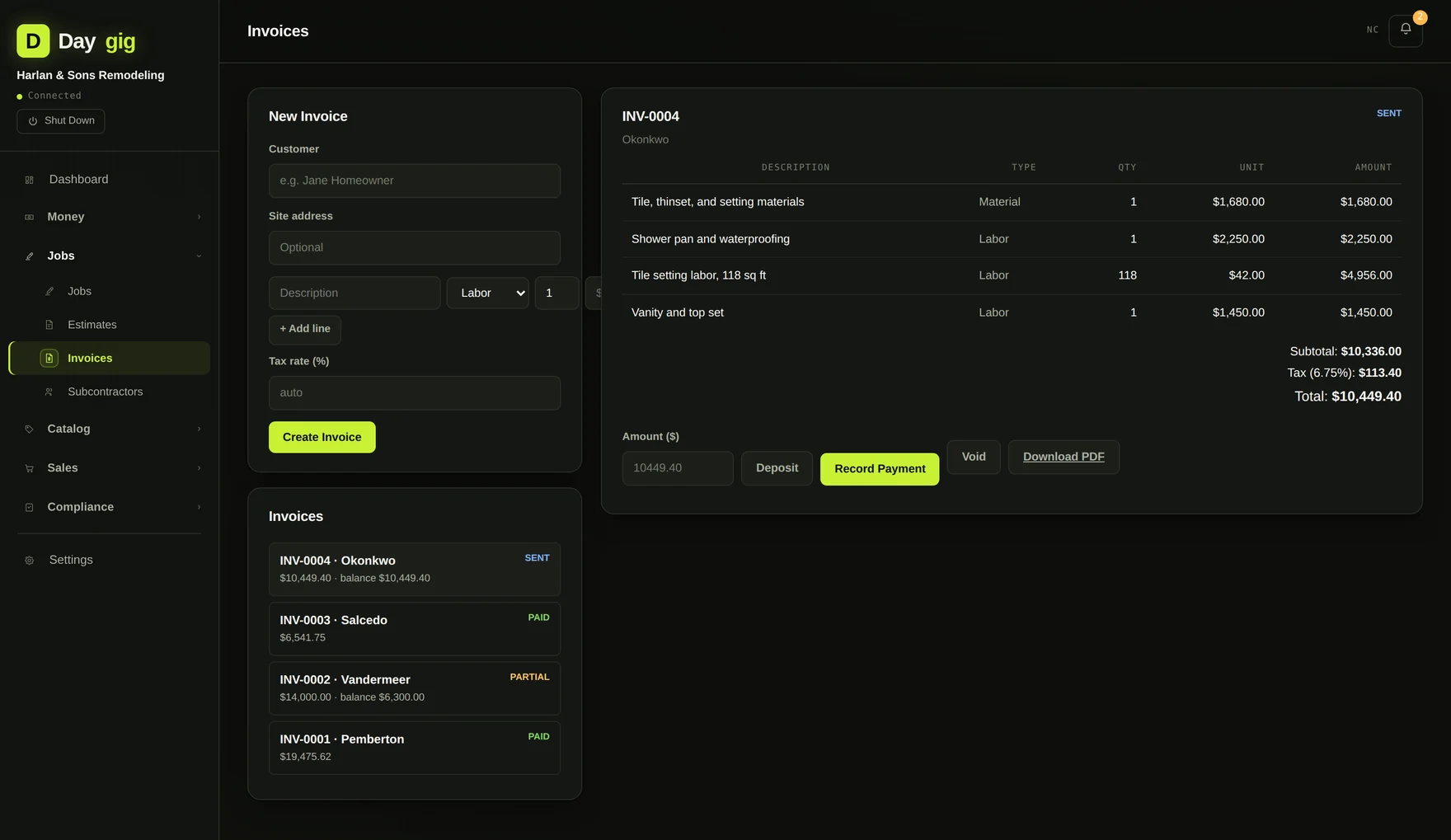Click the Deposit button

(777, 468)
